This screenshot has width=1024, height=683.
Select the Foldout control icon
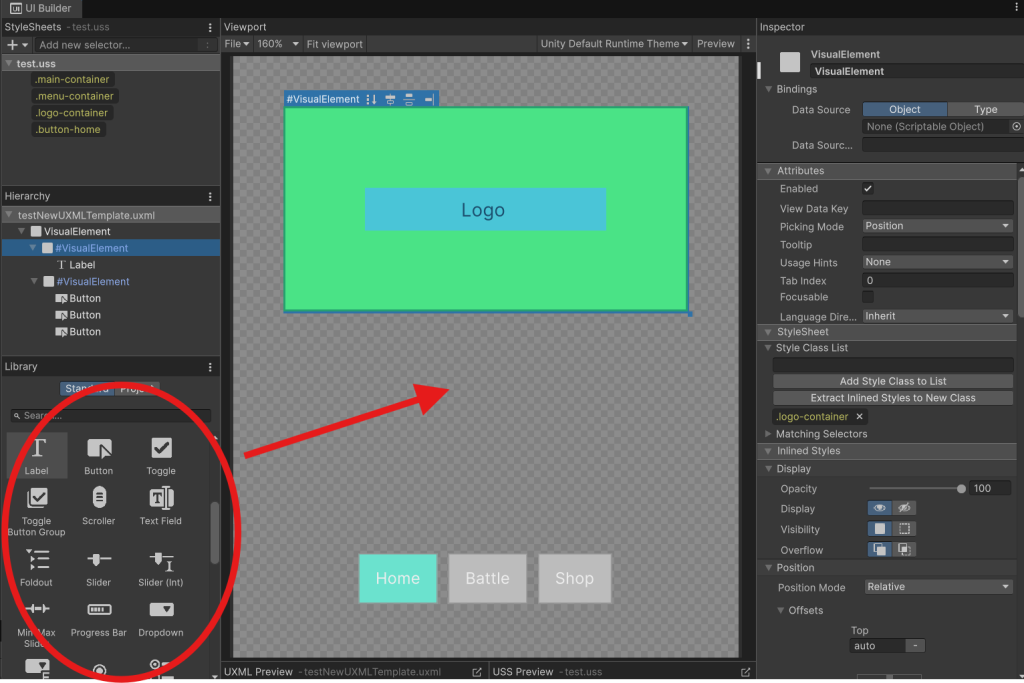coord(37,559)
